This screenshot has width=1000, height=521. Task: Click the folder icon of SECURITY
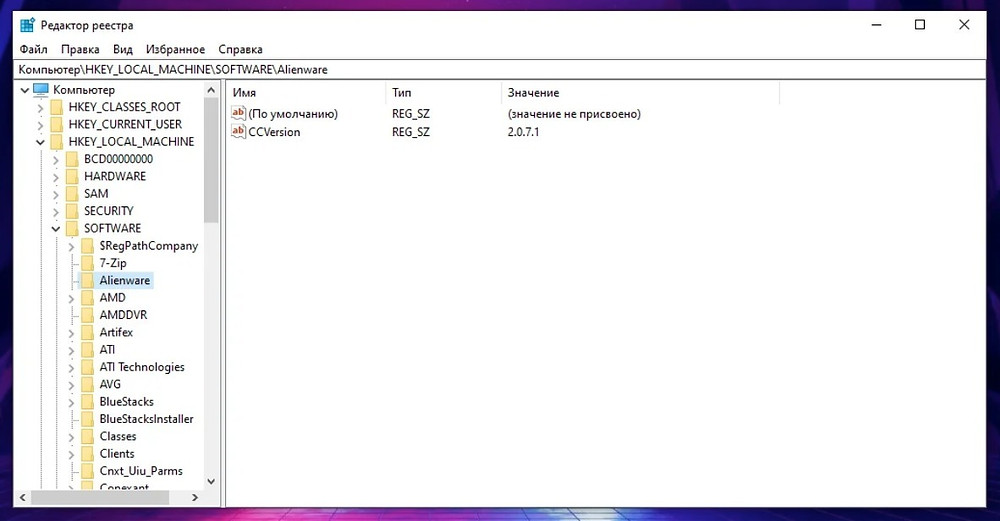[x=72, y=210]
